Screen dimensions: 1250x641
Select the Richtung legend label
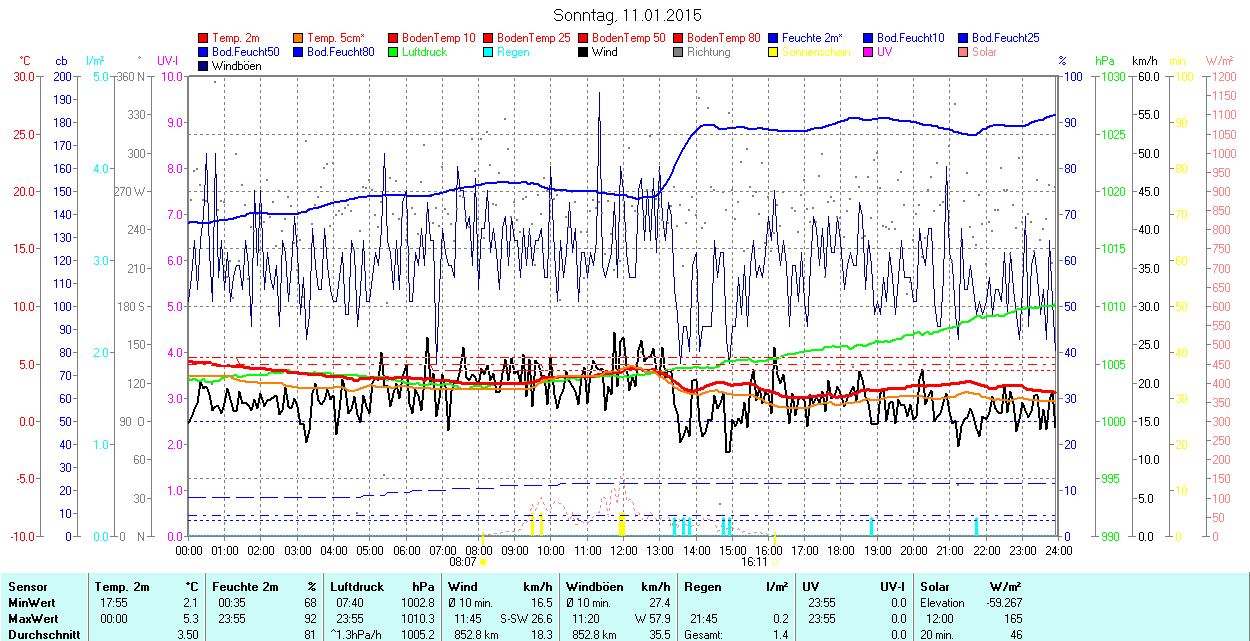pyautogui.click(x=708, y=52)
